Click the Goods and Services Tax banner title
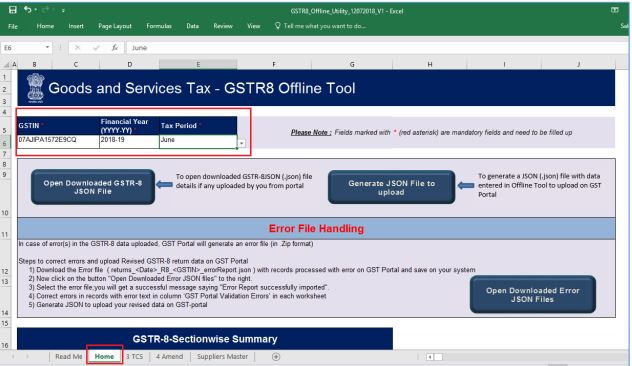This screenshot has width=632, height=366. click(202, 88)
